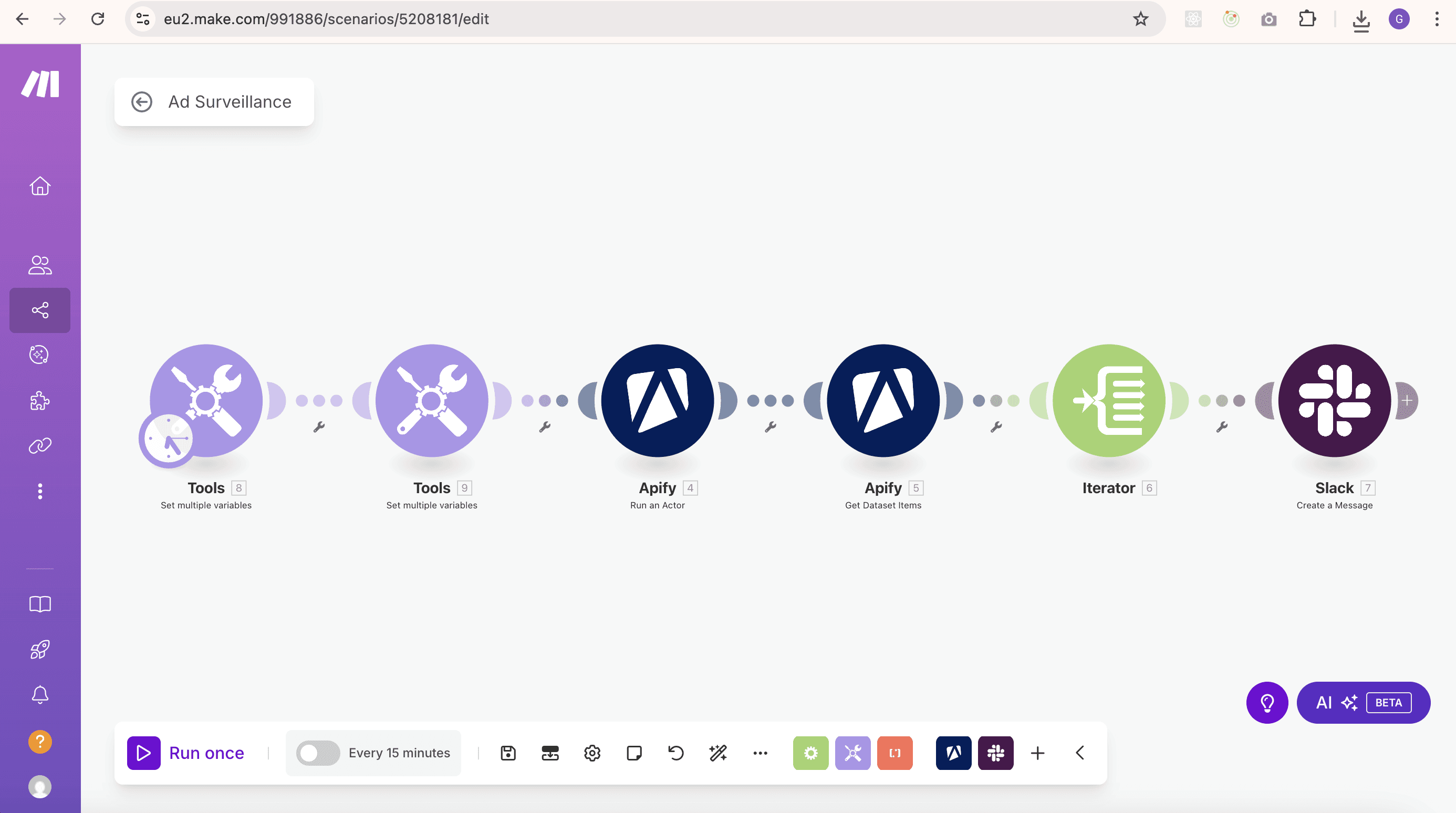Click the more options three dots in toolbar
Viewport: 1456px width, 813px height.
click(x=760, y=753)
